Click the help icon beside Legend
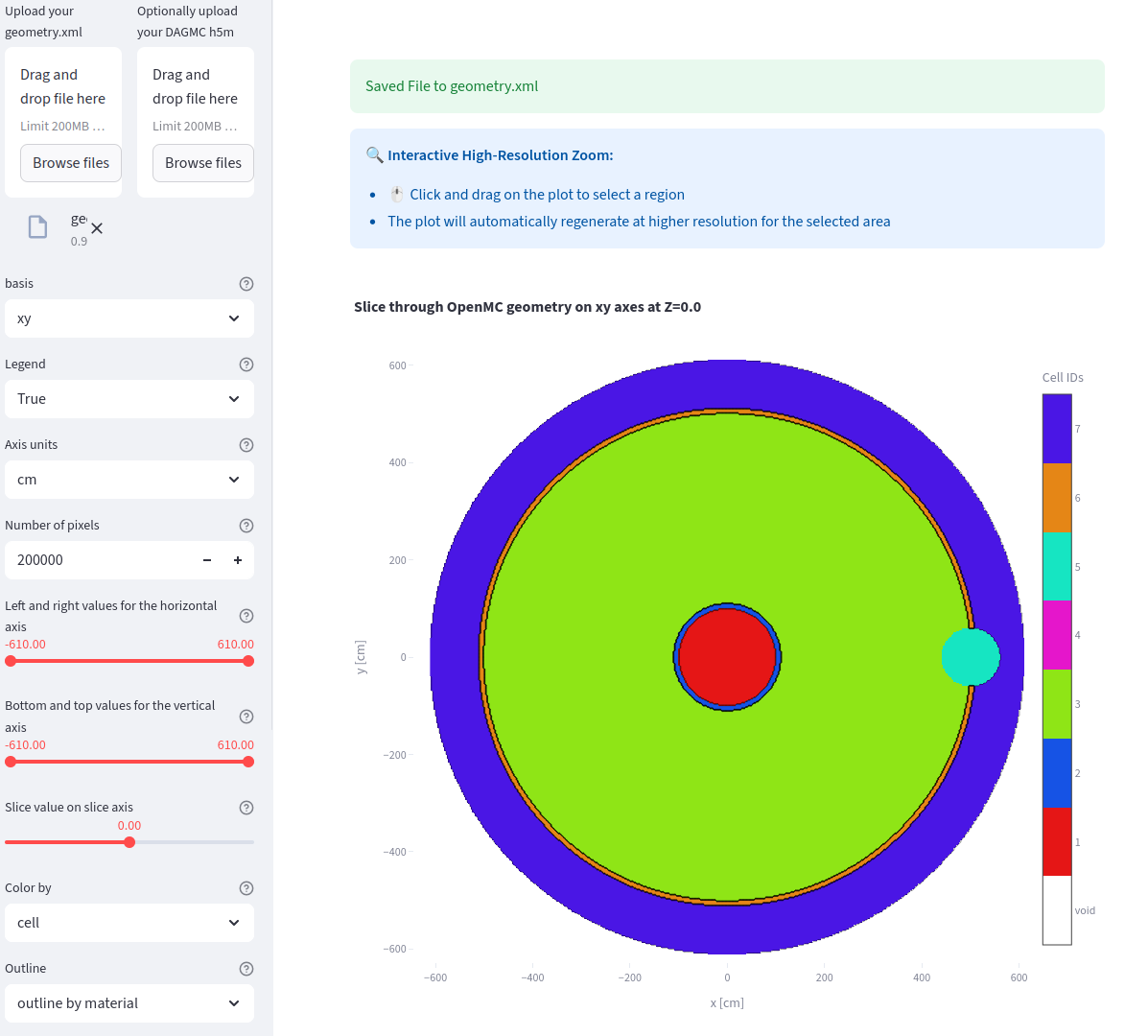 (246, 365)
